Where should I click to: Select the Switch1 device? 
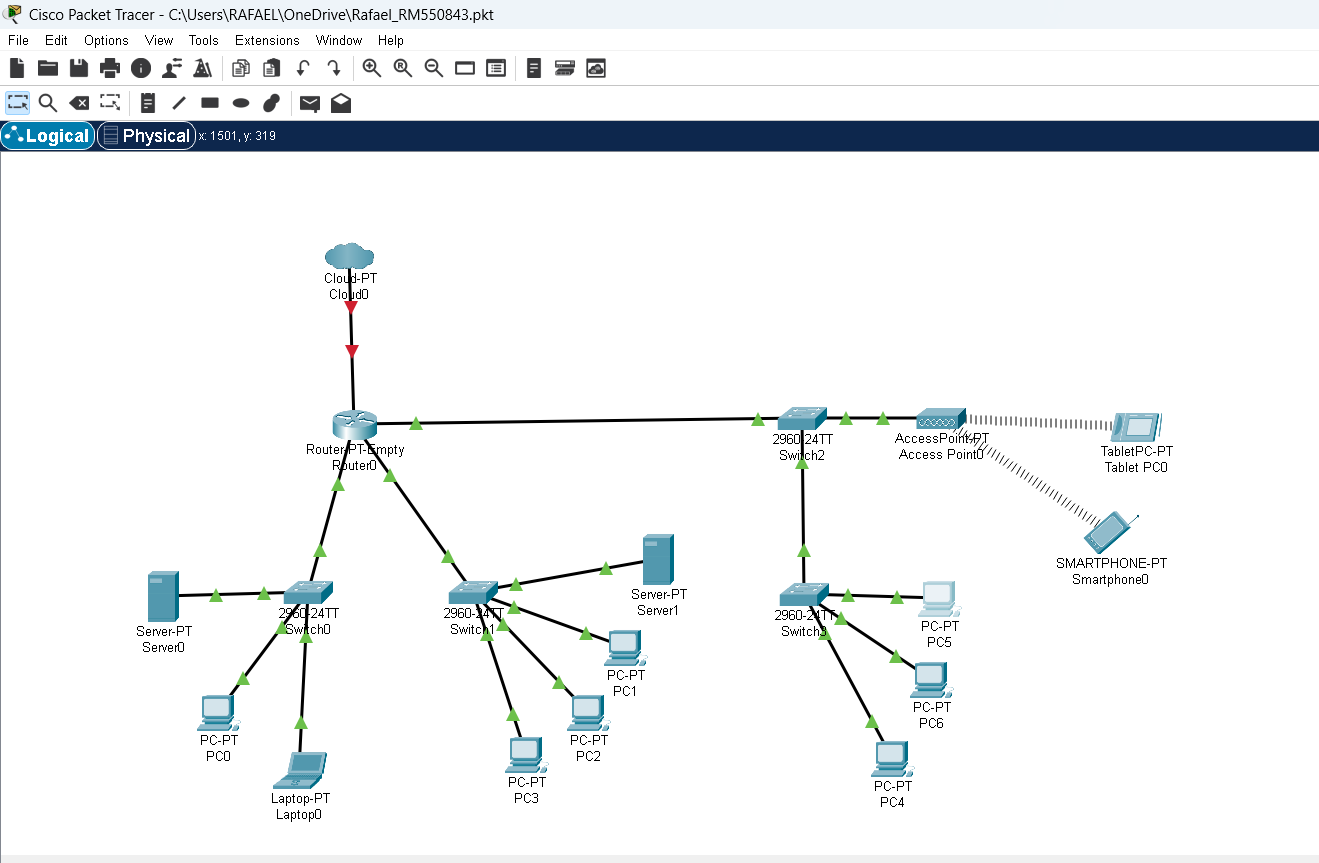473,592
